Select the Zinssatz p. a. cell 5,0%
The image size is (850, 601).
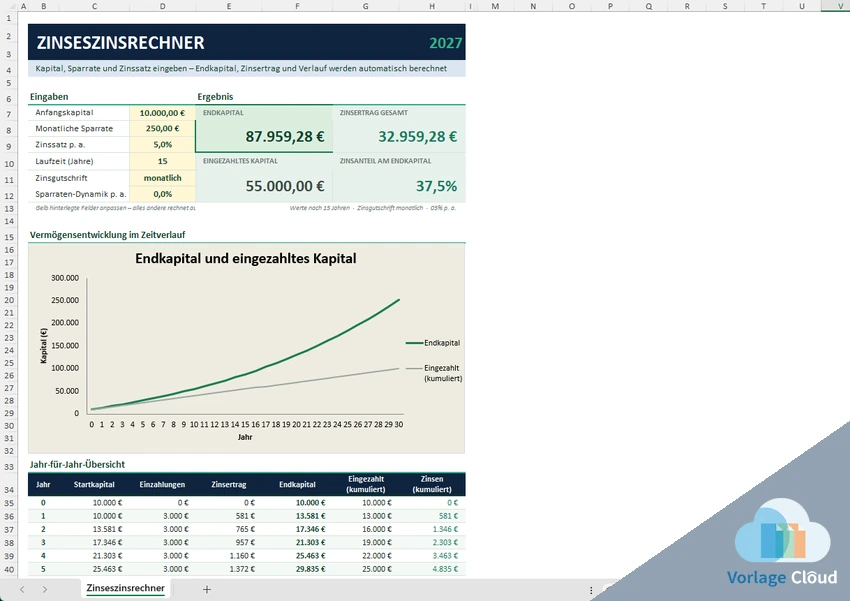coord(162,145)
